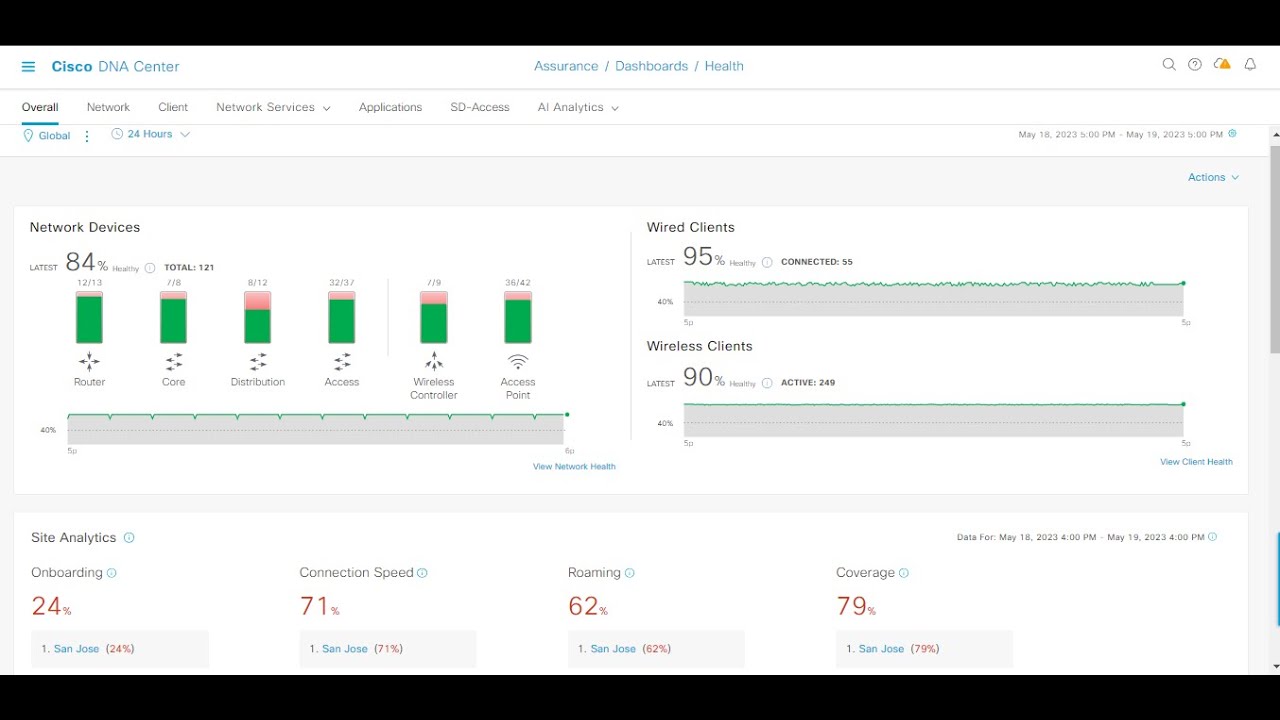Screen dimensions: 1280x720
Task: Open View Client Health link
Action: [1196, 462]
